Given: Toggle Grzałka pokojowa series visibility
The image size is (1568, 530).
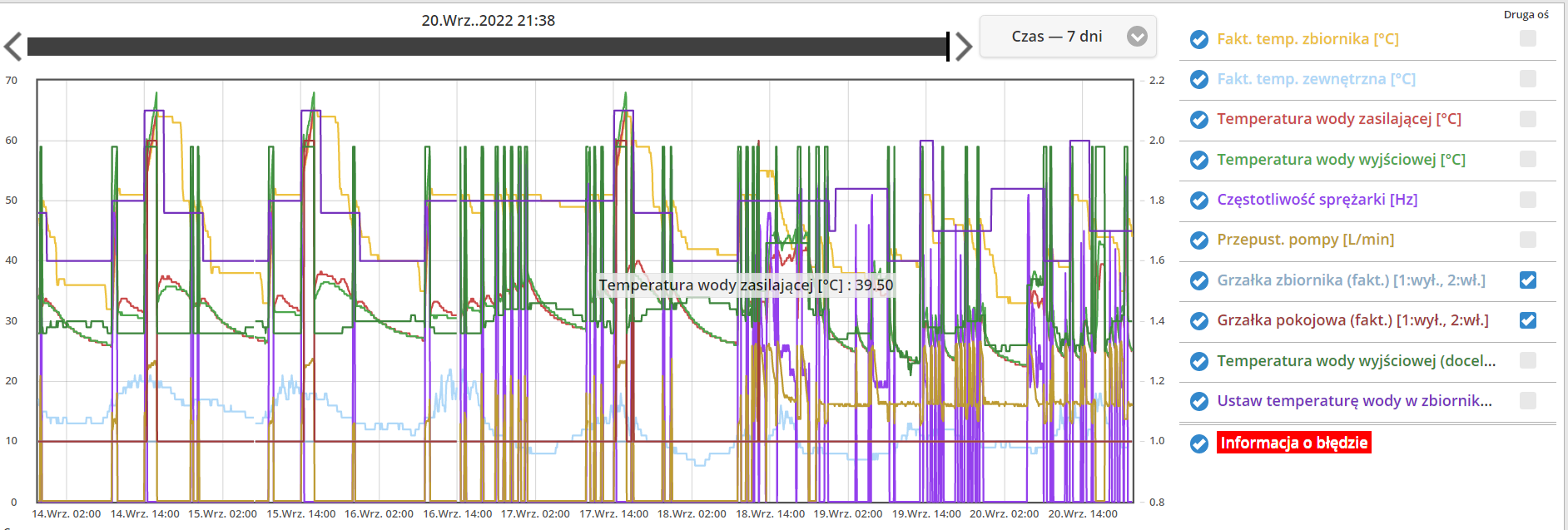Looking at the screenshot, I should pyautogui.click(x=1199, y=320).
